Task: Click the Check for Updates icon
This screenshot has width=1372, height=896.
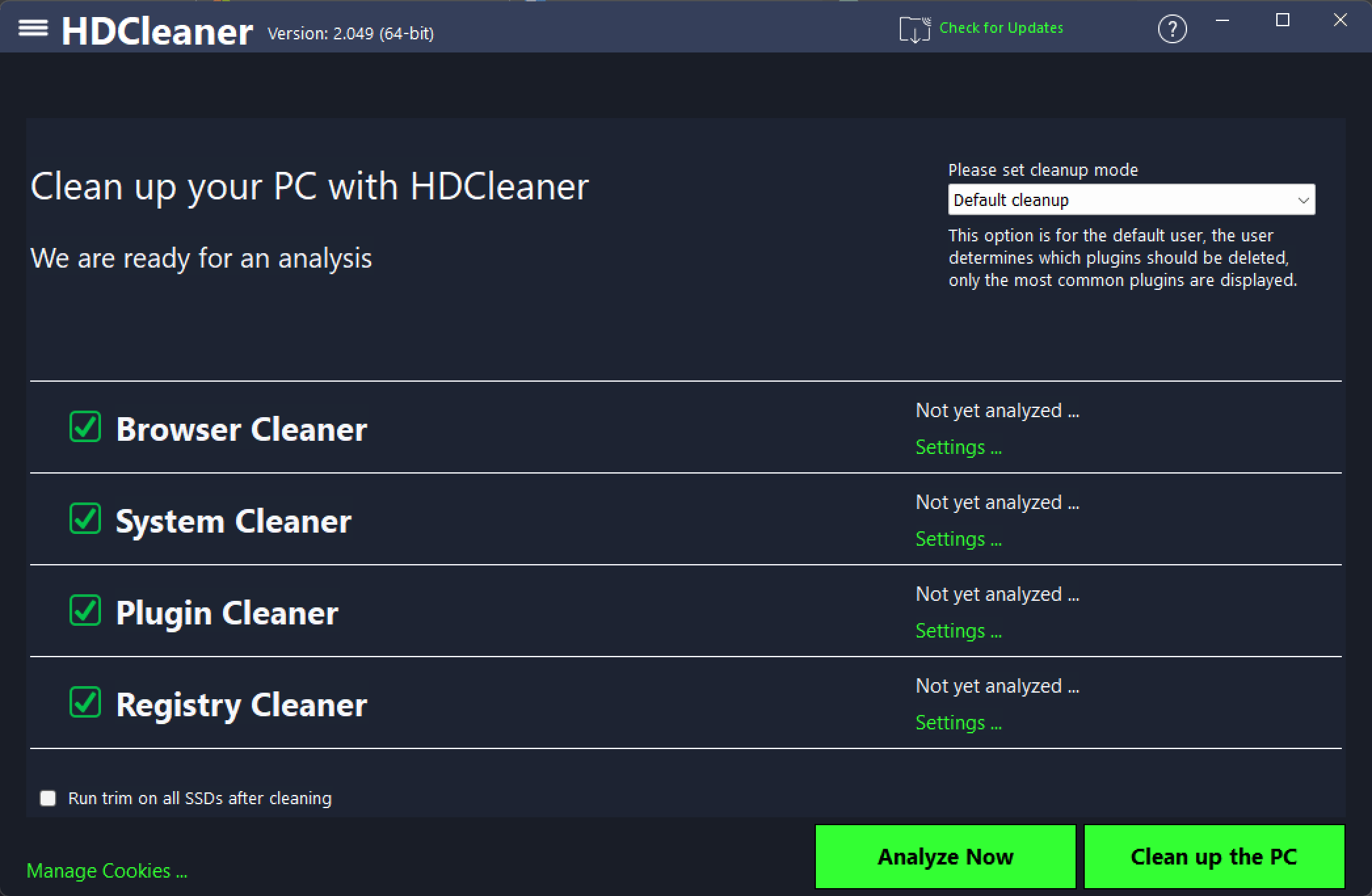Action: pos(914,29)
